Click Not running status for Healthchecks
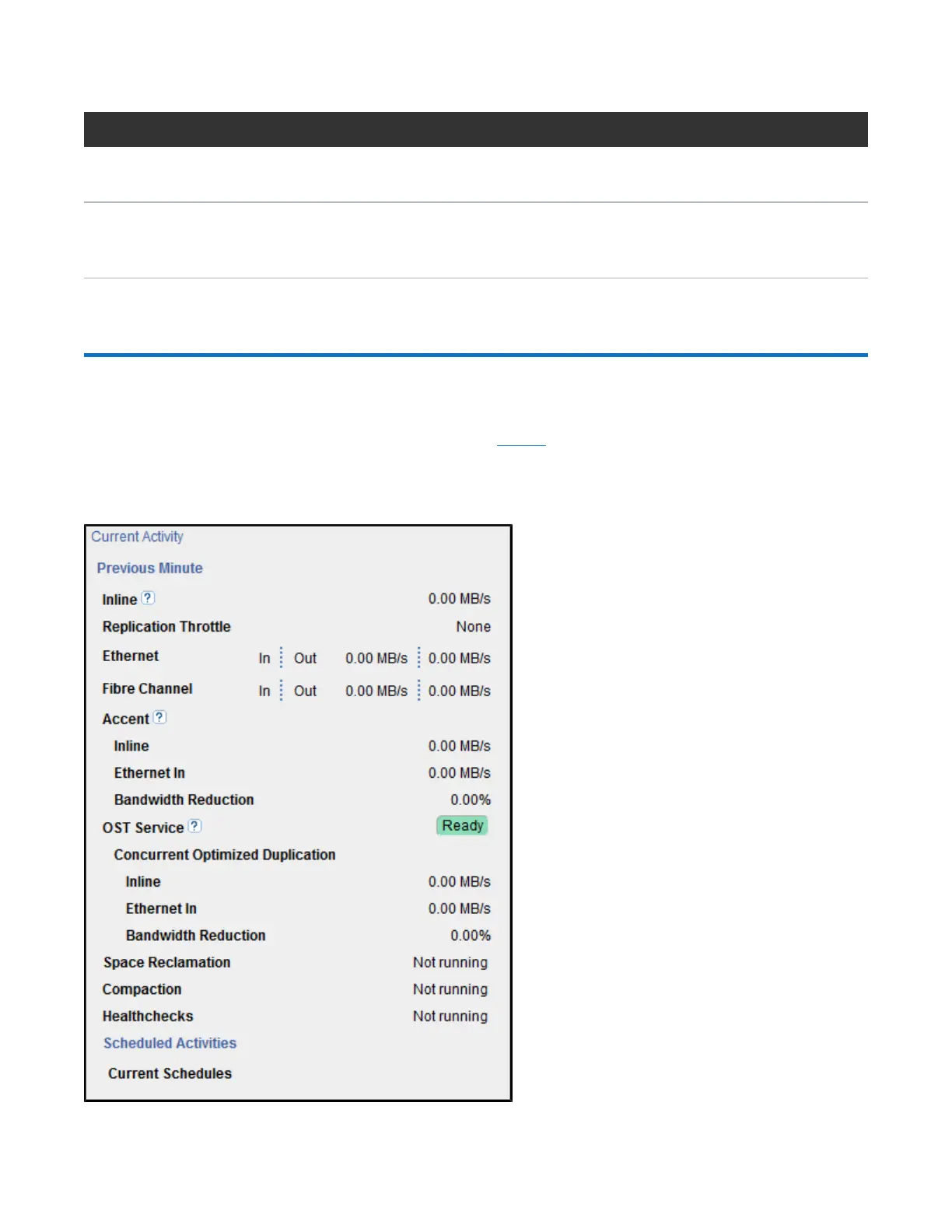 [450, 1017]
